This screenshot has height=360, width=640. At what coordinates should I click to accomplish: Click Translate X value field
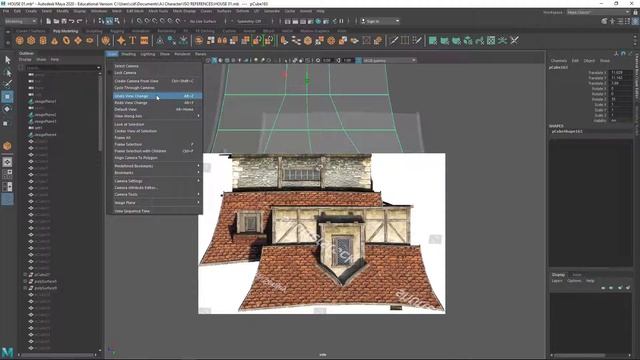pyautogui.click(x=621, y=73)
